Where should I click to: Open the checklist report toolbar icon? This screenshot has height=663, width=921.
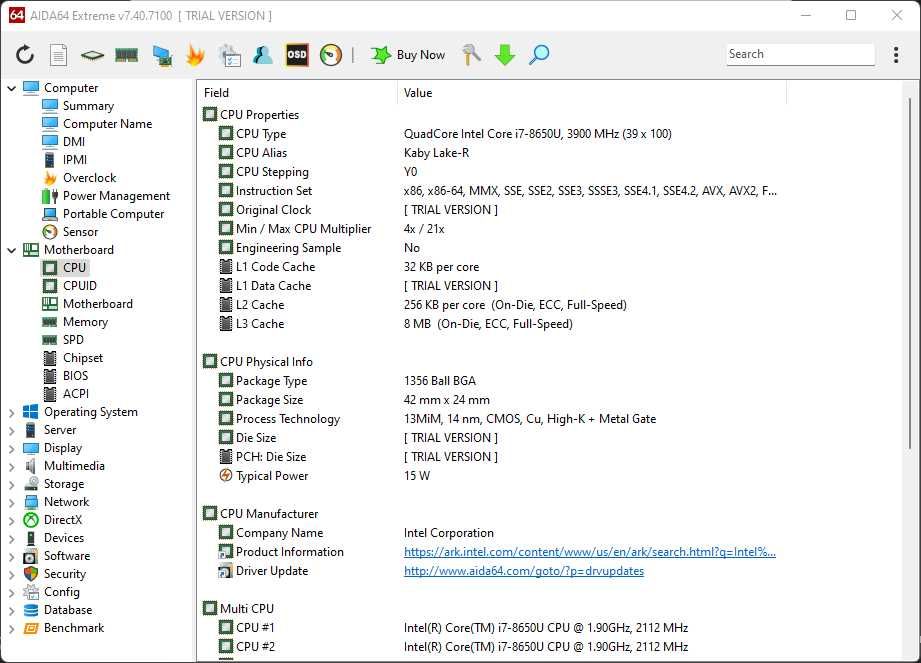229,55
